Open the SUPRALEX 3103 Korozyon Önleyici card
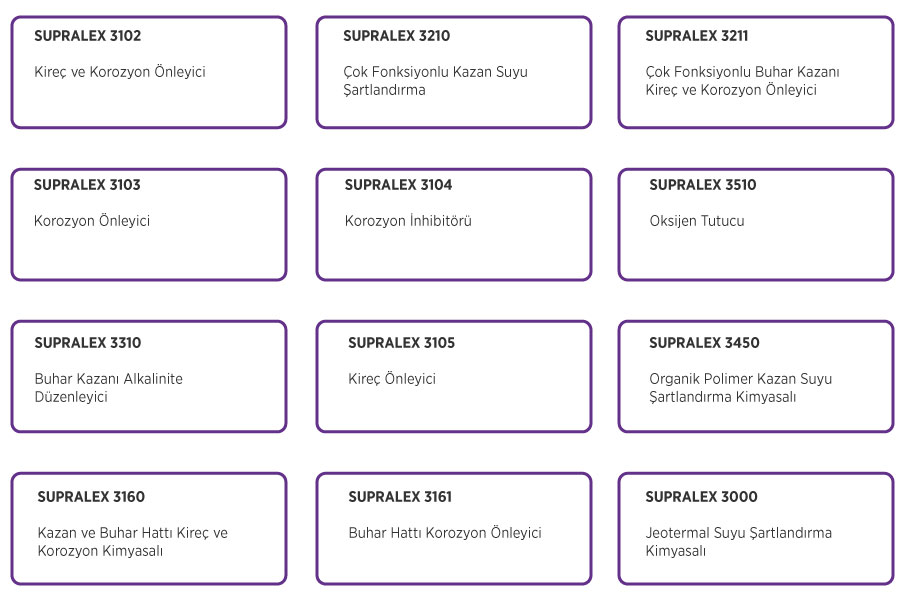The width and height of the screenshot is (900, 600). pyautogui.click(x=149, y=224)
